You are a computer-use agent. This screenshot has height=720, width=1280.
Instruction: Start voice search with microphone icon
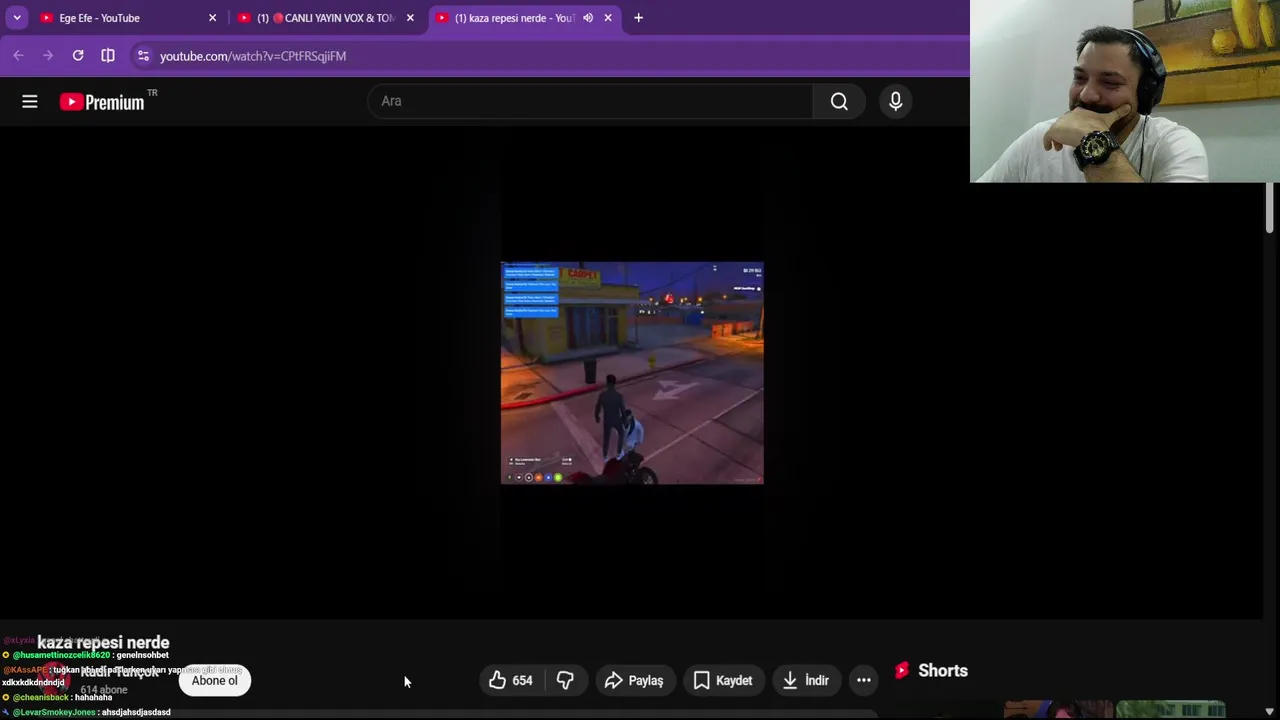click(x=895, y=101)
